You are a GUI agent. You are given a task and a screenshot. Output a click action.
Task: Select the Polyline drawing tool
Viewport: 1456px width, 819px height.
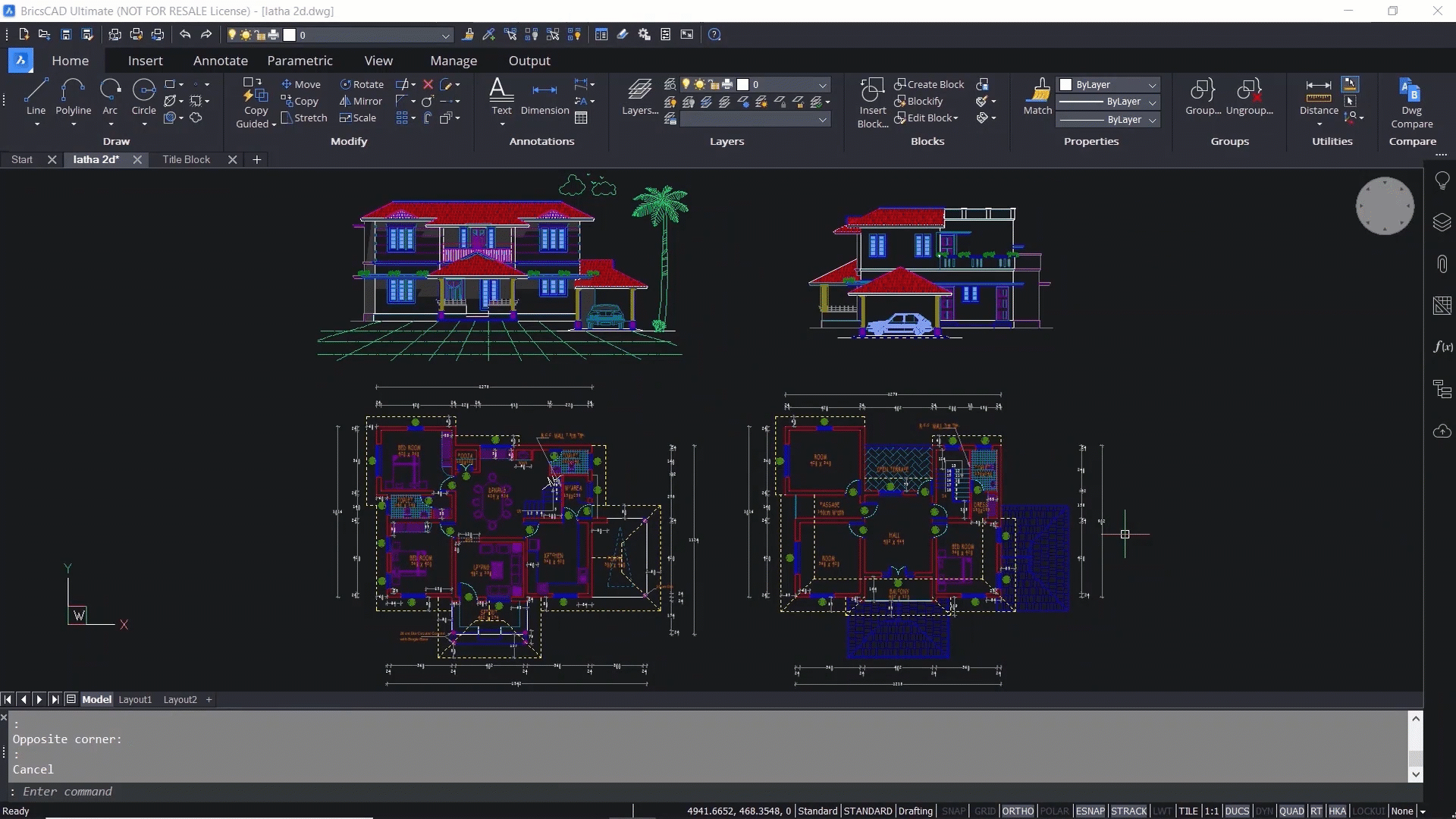tap(73, 96)
